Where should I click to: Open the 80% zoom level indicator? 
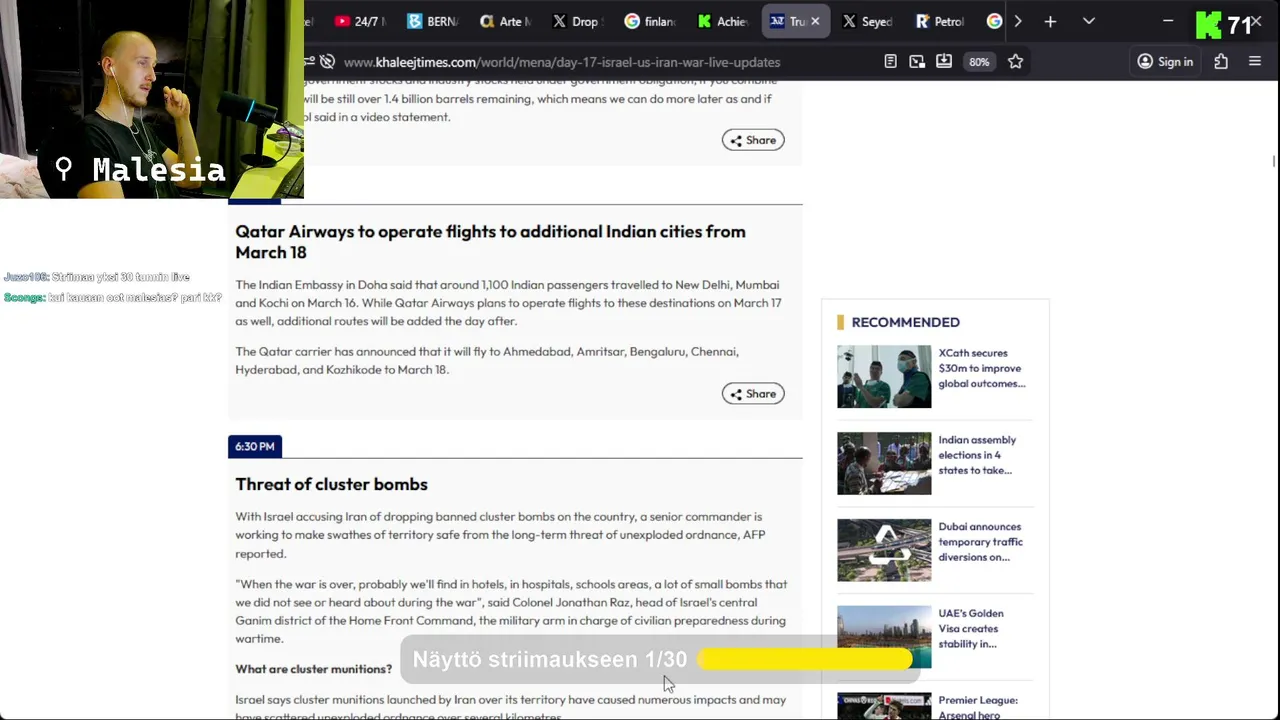pyautogui.click(x=979, y=62)
